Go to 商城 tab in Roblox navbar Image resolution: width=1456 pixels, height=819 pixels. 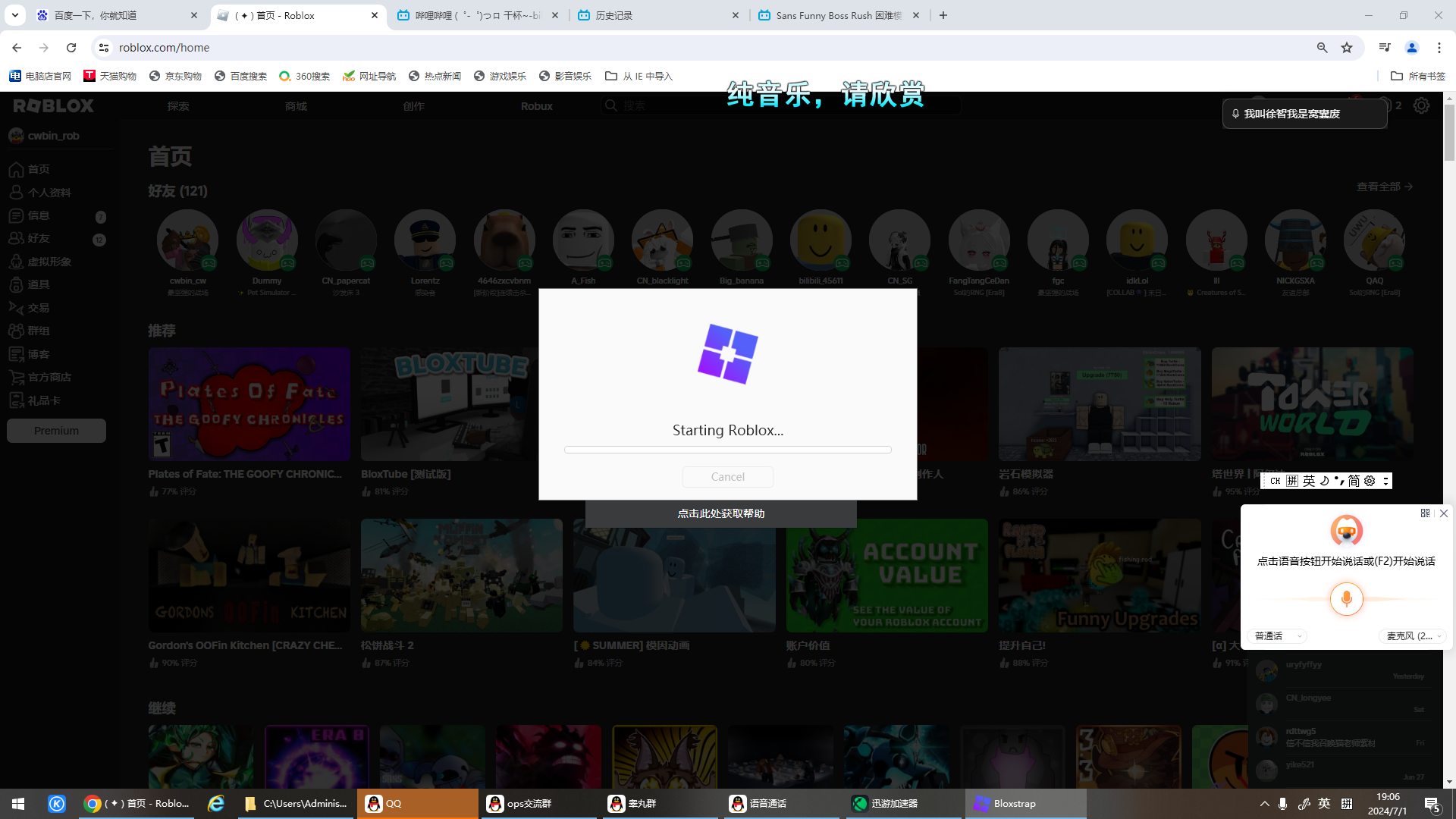296,106
